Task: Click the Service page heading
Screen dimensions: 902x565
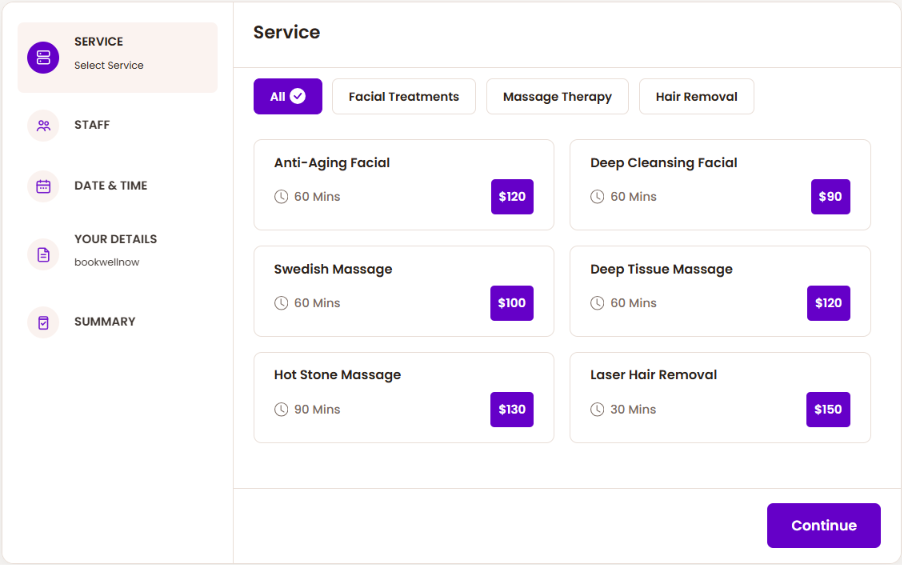Action: pos(286,32)
